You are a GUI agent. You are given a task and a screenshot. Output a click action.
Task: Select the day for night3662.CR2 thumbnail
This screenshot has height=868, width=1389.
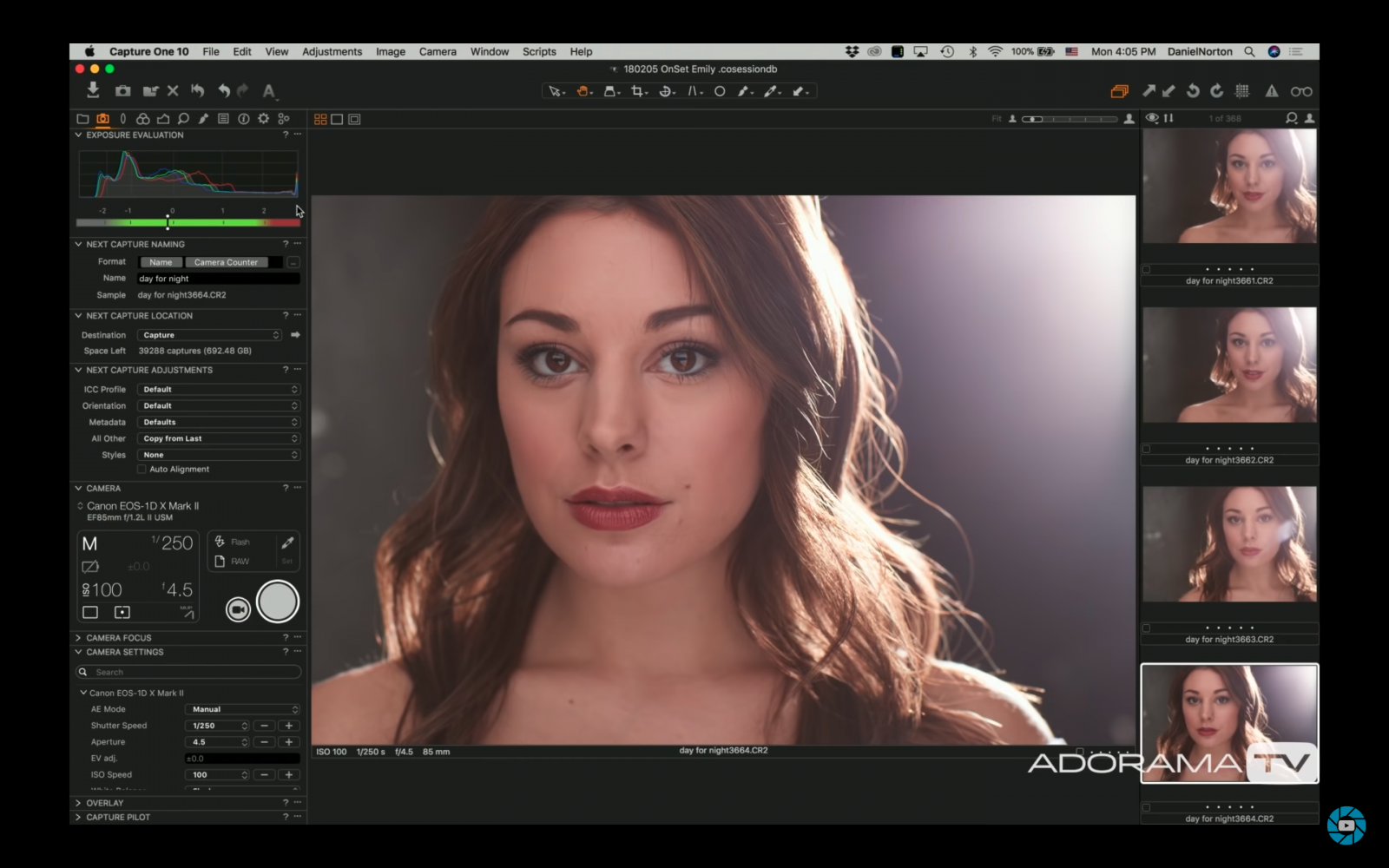pos(1229,365)
